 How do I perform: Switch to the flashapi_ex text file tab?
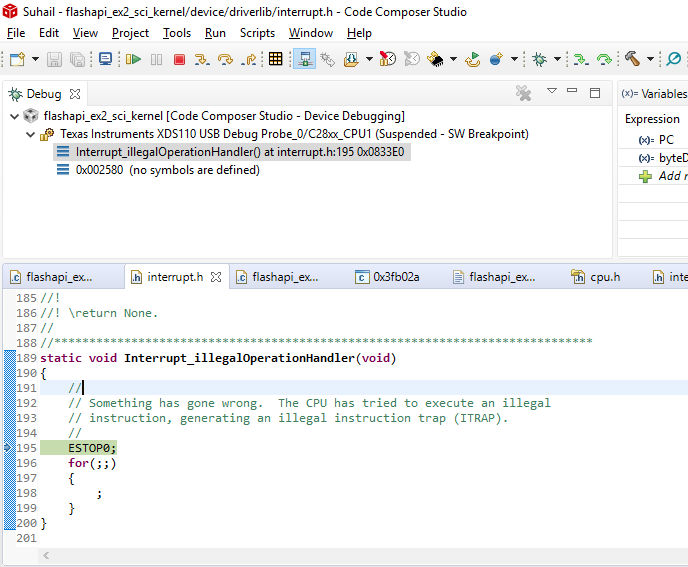[x=494, y=277]
